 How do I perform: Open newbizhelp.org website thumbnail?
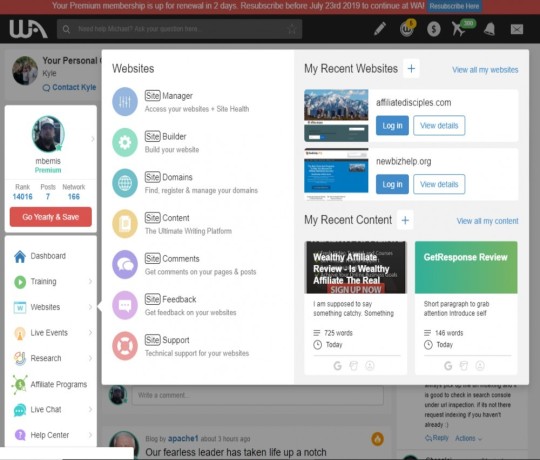click(336, 174)
